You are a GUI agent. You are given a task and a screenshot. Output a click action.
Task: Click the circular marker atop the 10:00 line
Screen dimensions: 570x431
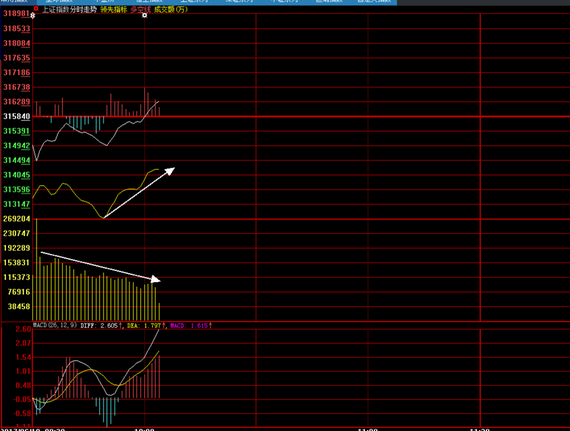[145, 15]
